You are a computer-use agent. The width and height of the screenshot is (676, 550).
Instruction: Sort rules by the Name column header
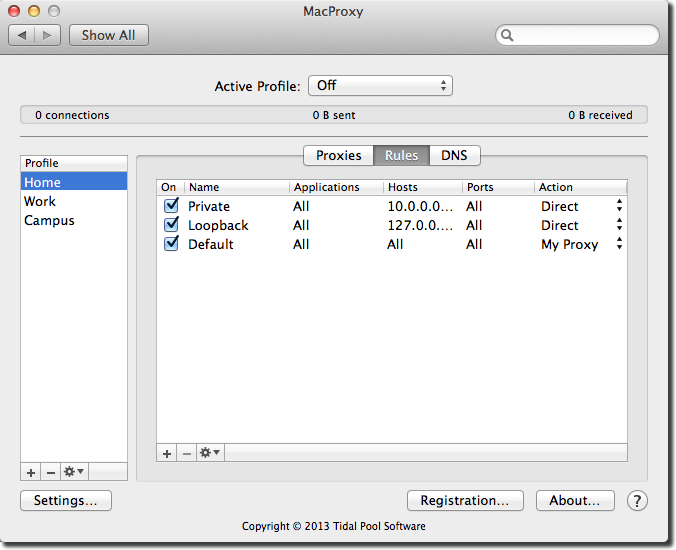[237, 187]
